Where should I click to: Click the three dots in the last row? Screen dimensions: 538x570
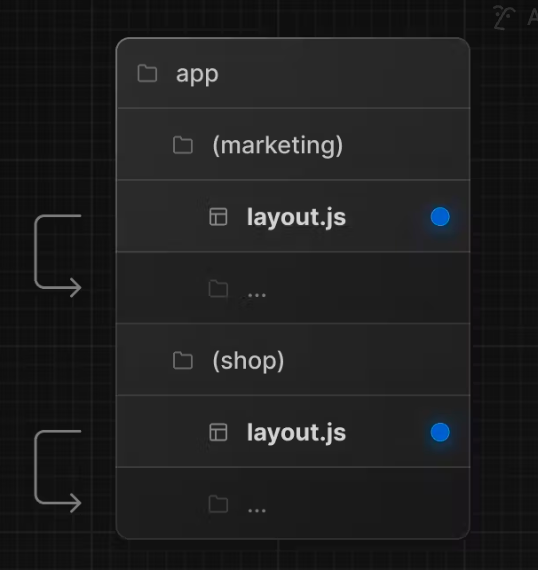pyautogui.click(x=257, y=511)
